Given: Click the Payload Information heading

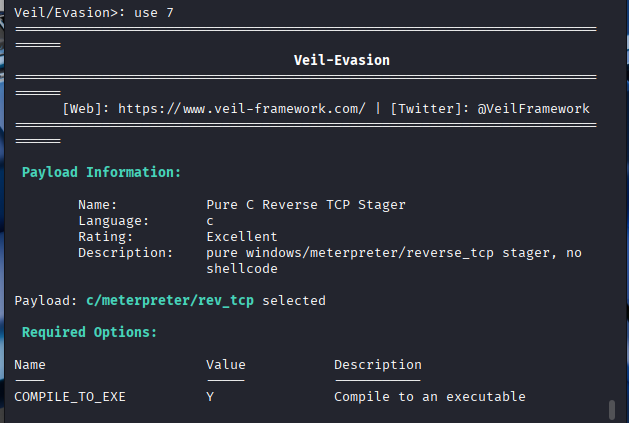Looking at the screenshot, I should (x=101, y=172).
